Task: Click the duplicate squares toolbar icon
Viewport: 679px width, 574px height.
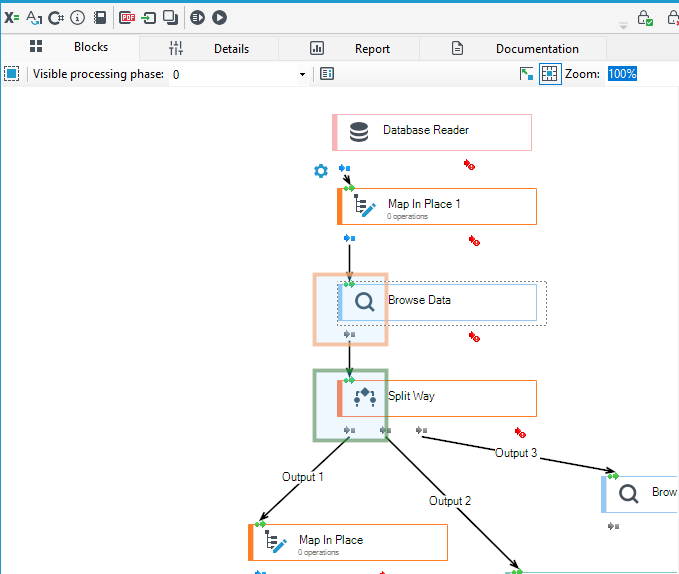Action: pos(171,18)
